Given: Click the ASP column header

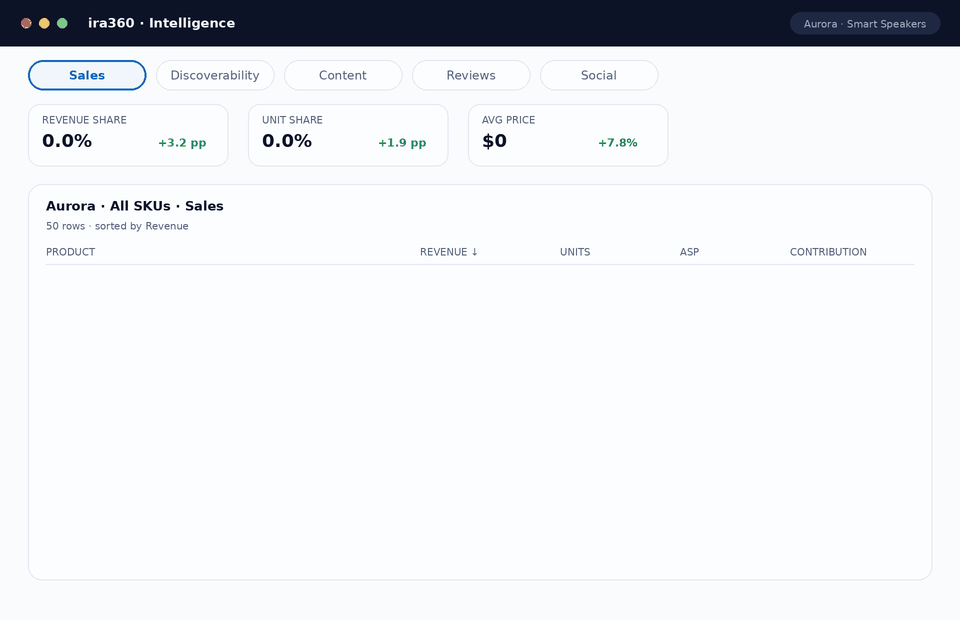Looking at the screenshot, I should [689, 252].
